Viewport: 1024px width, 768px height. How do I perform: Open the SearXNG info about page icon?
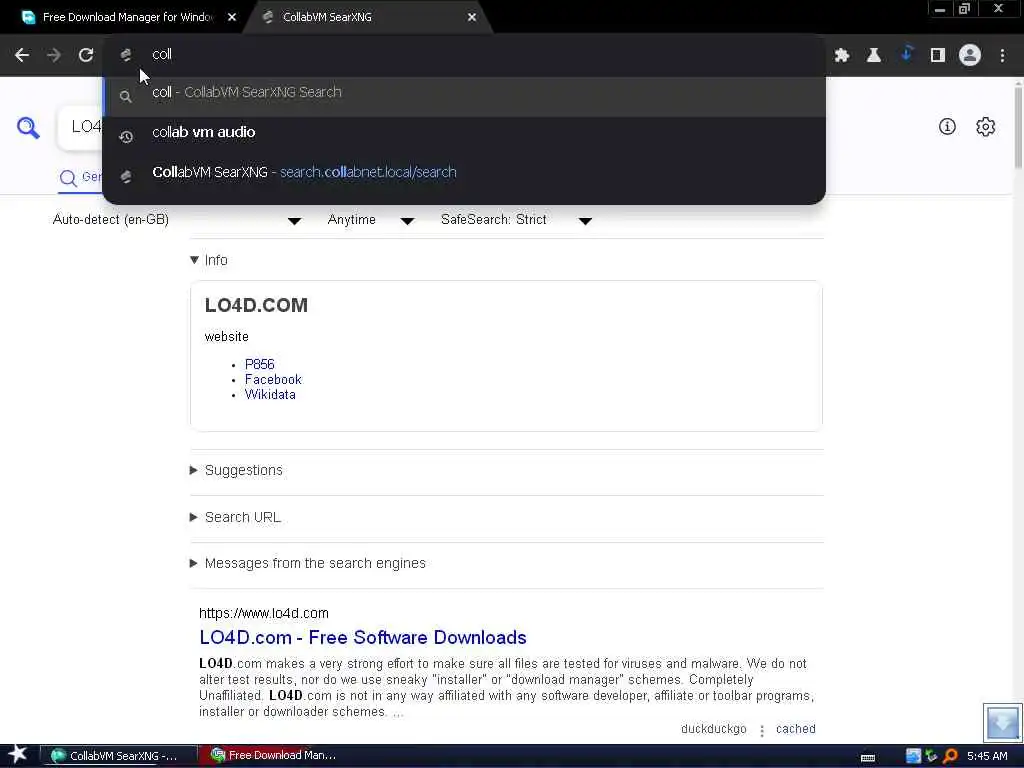click(x=947, y=127)
